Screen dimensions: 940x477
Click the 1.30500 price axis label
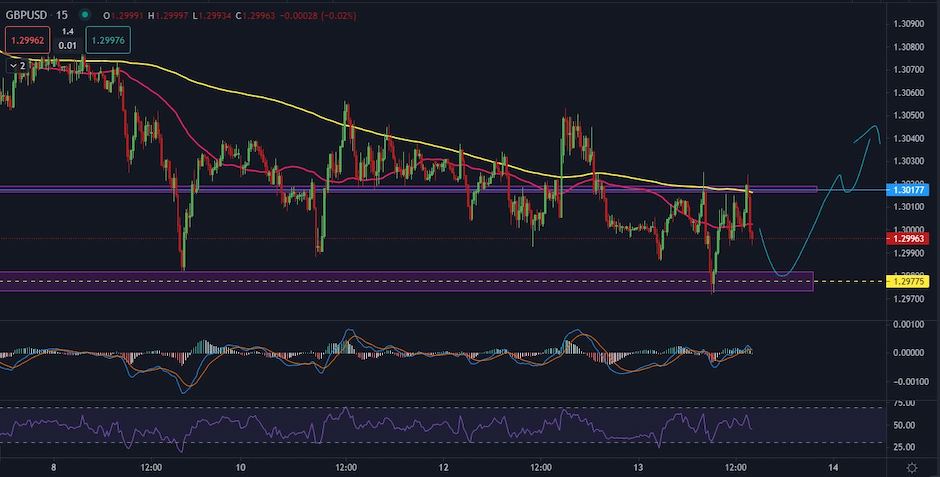click(907, 116)
